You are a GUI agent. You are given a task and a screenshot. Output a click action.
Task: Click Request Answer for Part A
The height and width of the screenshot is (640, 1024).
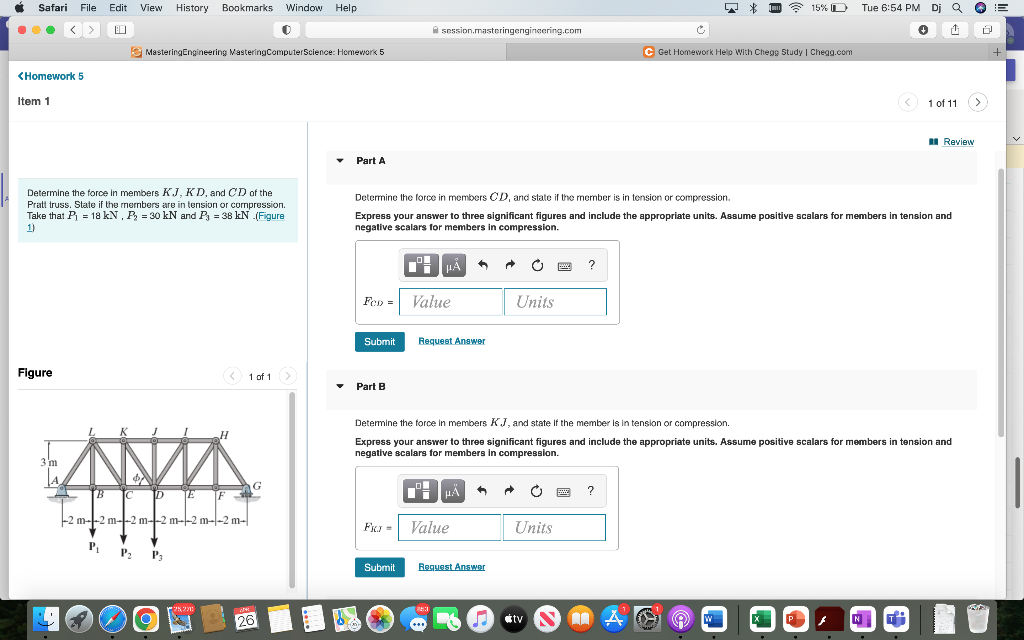(x=451, y=341)
